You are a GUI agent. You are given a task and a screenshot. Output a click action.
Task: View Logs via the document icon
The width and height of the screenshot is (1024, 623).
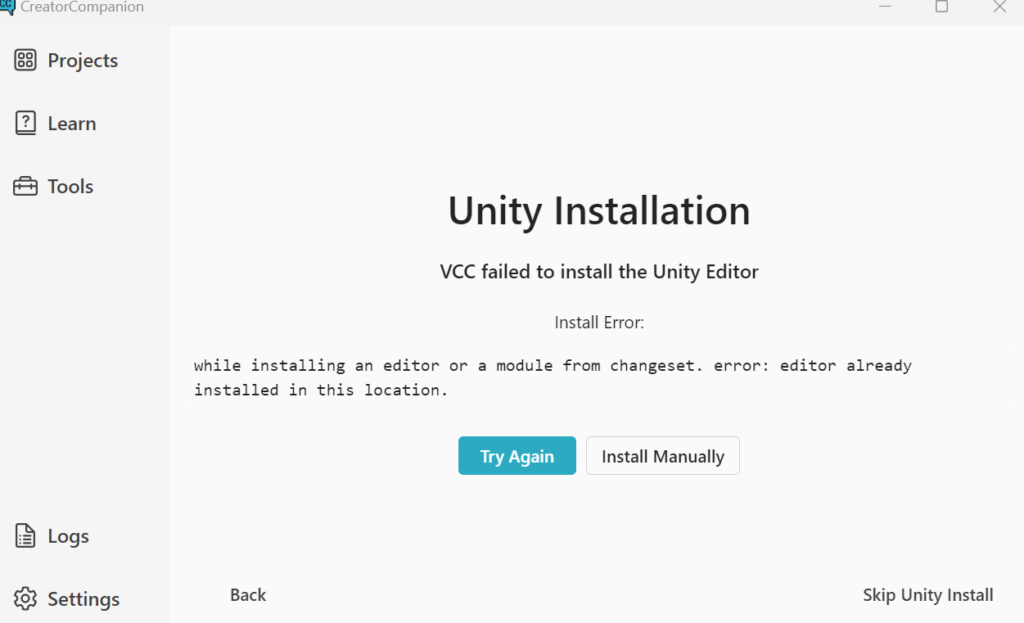click(x=24, y=536)
